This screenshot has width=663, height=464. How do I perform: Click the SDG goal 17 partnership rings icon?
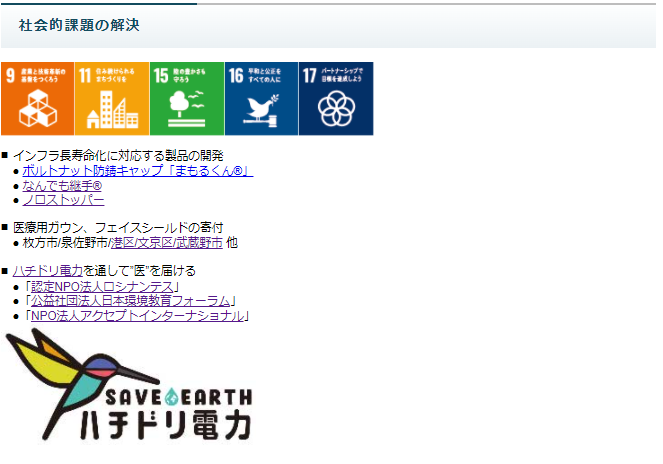(x=336, y=99)
